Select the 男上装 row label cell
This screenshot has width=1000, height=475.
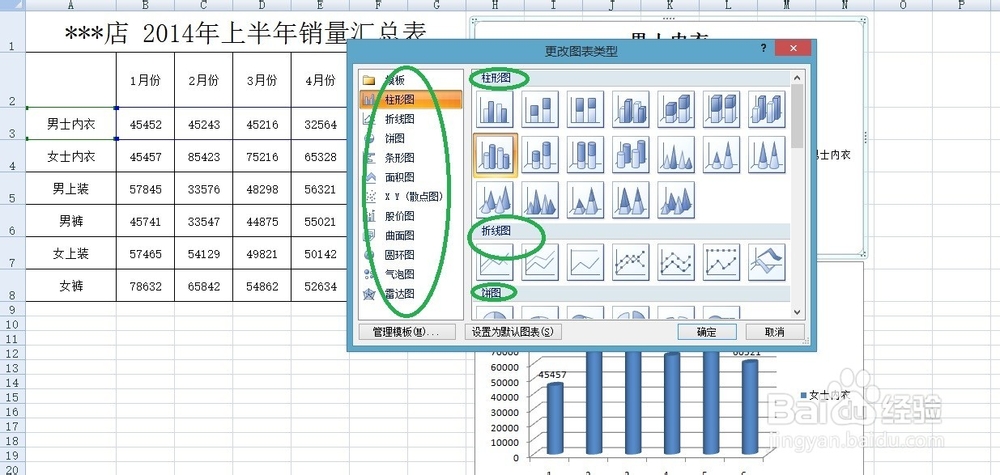click(71, 189)
